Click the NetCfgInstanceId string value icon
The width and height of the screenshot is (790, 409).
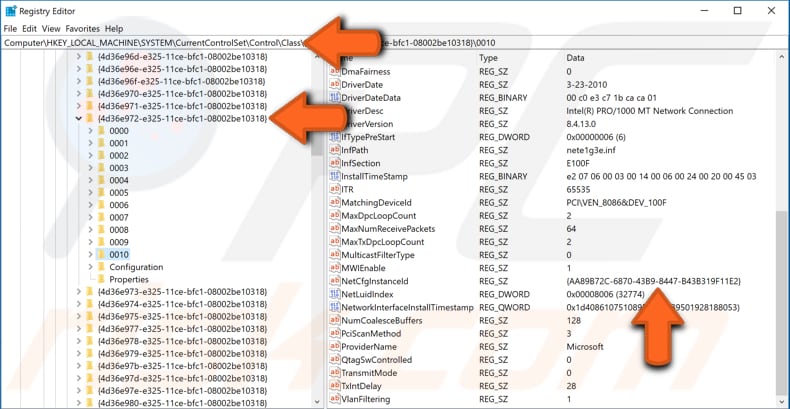[335, 281]
